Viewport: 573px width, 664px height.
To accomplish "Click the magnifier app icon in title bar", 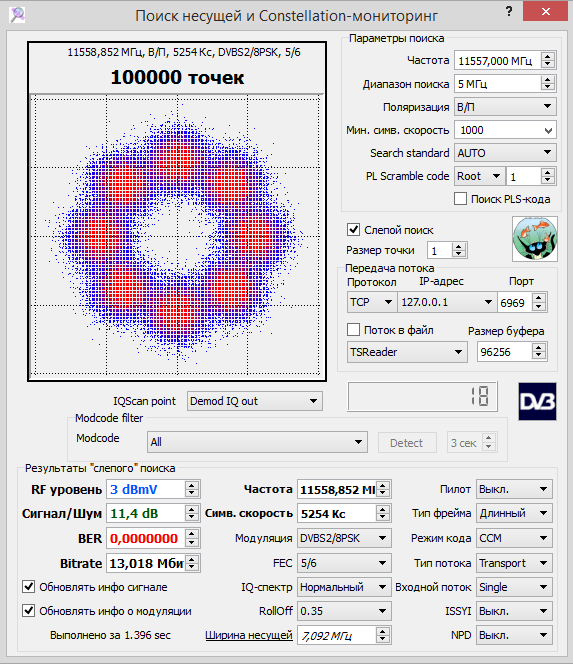I will click(17, 15).
